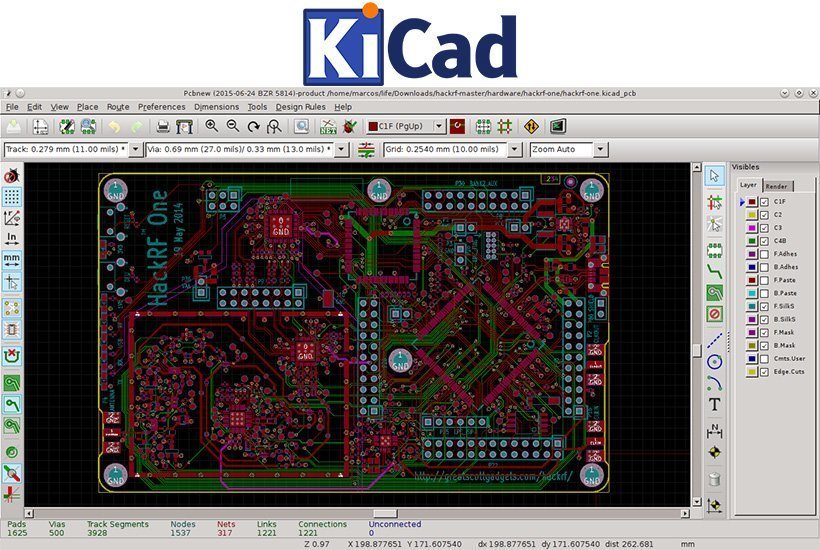Open the Design Rules menu

[301, 107]
